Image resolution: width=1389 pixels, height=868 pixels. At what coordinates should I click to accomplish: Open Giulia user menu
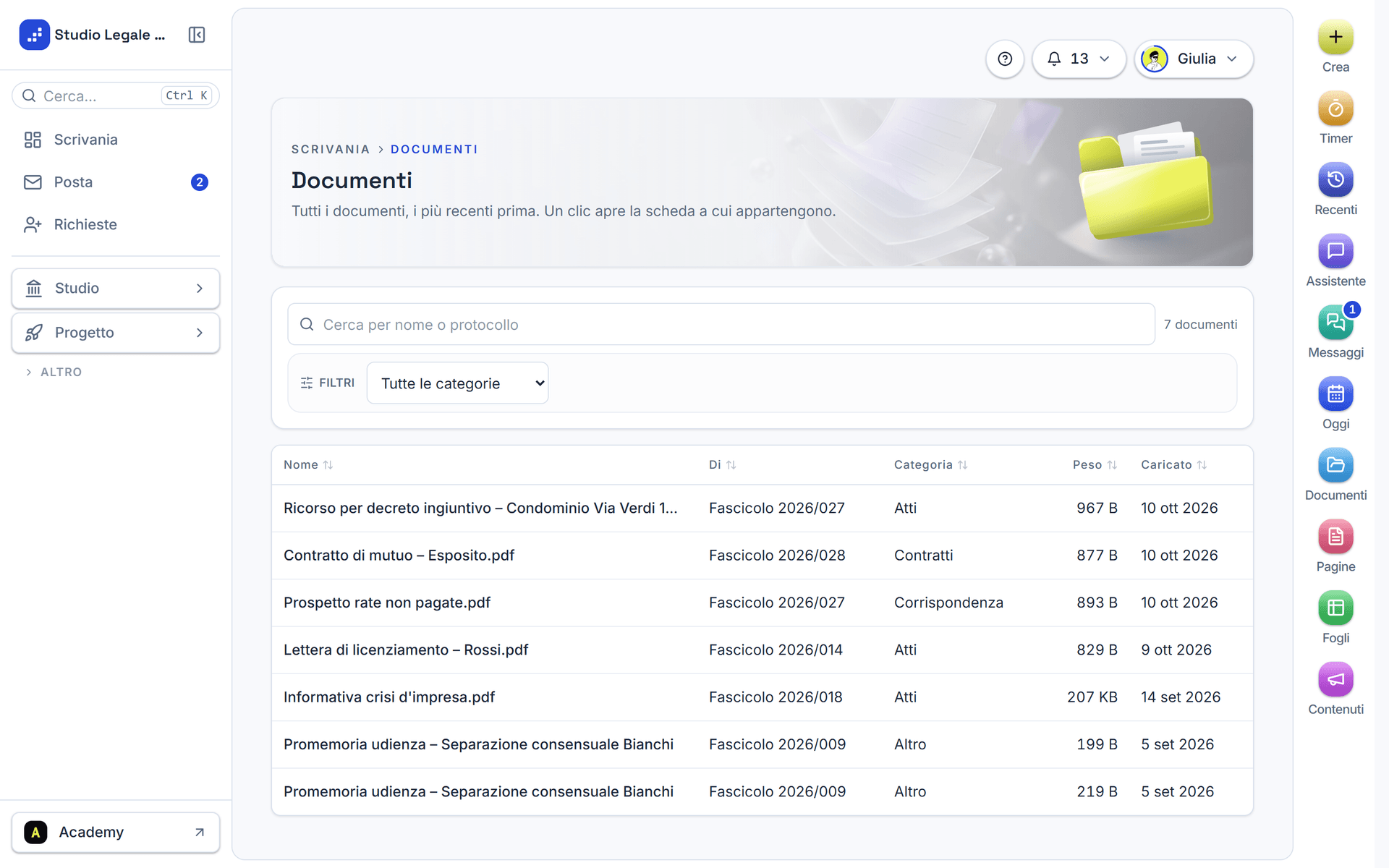(1194, 59)
